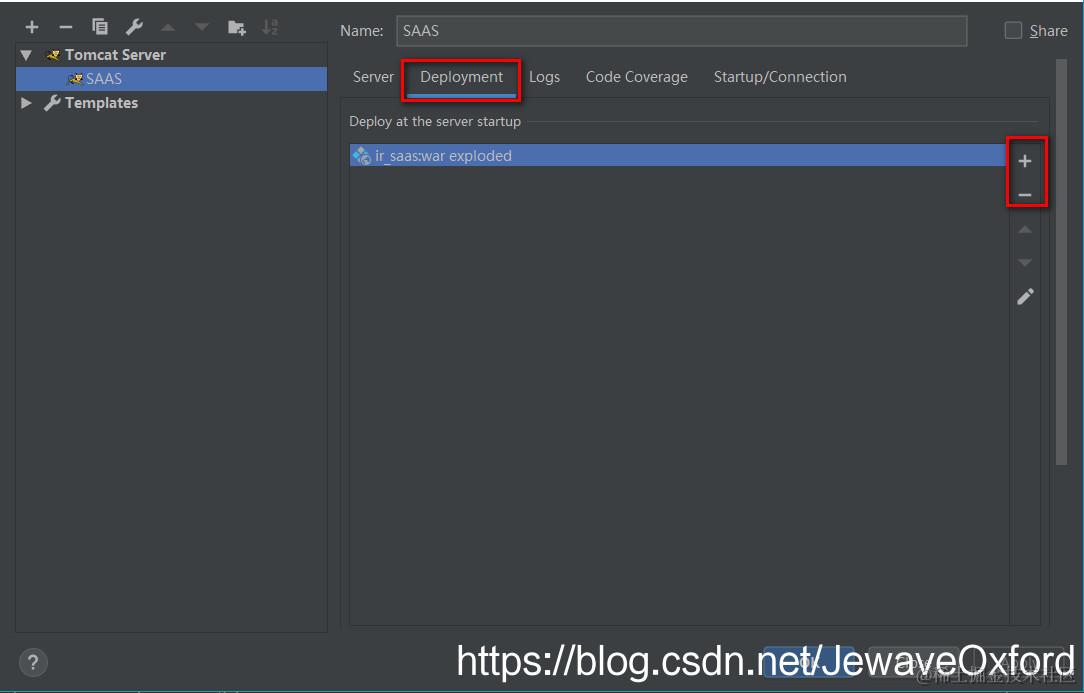Open the Code Coverage tab
Image resolution: width=1084 pixels, height=693 pixels.
(636, 77)
